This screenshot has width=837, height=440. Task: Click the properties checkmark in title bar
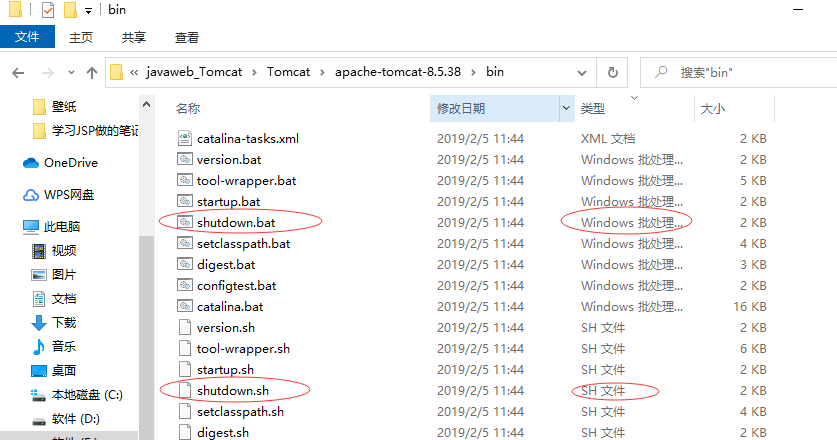[48, 10]
